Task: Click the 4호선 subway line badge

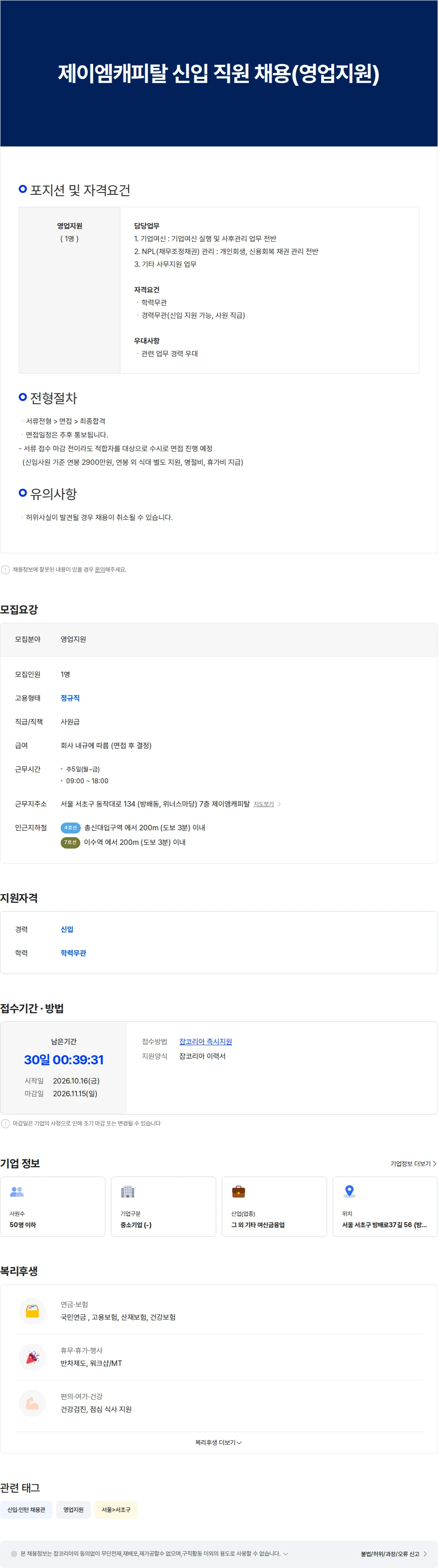Action: click(x=71, y=828)
